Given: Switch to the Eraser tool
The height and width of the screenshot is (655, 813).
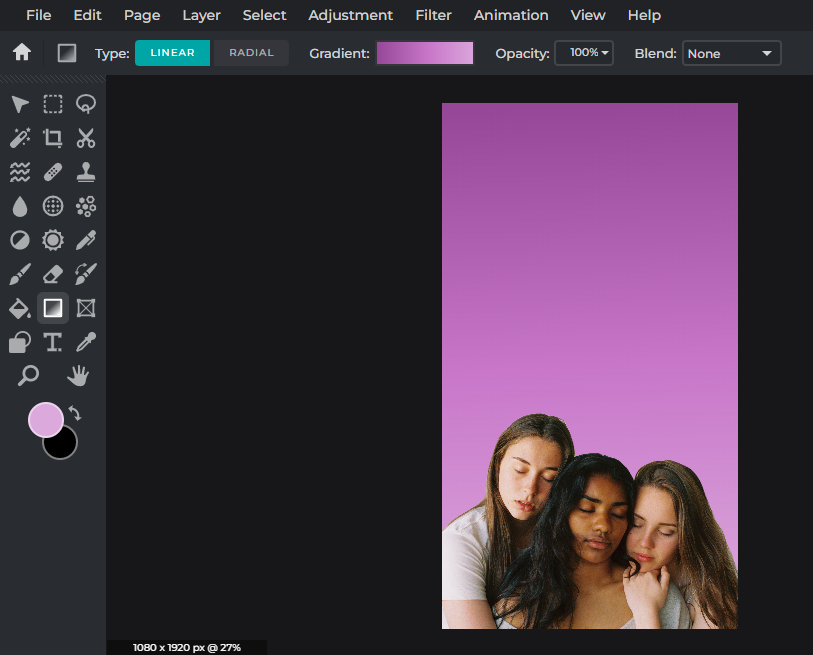Looking at the screenshot, I should [x=53, y=274].
